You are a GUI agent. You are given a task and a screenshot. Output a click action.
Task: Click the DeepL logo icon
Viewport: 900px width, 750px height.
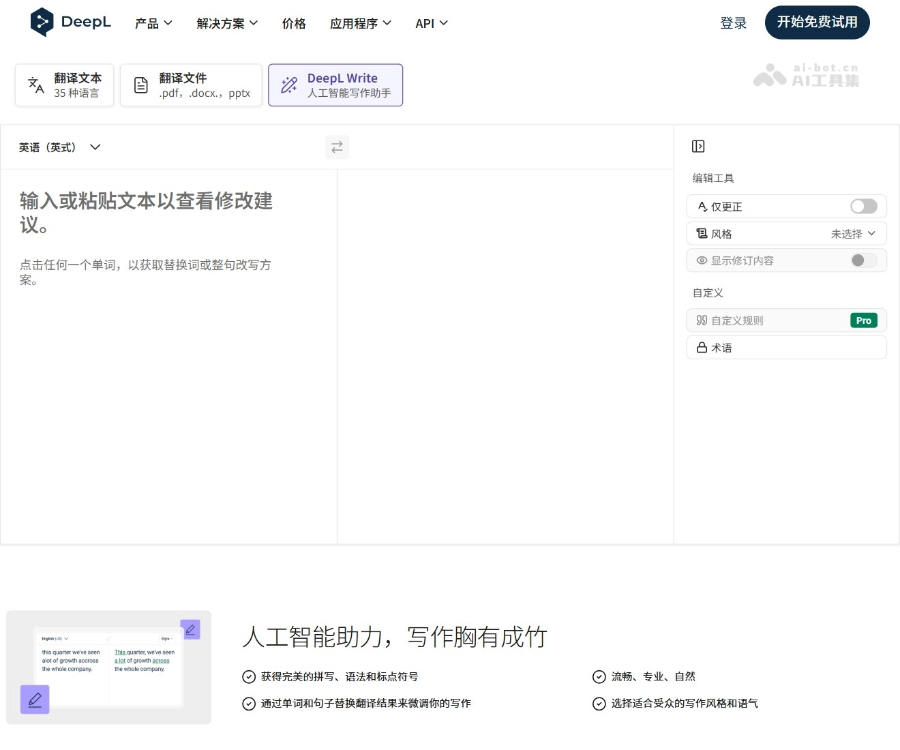click(41, 22)
